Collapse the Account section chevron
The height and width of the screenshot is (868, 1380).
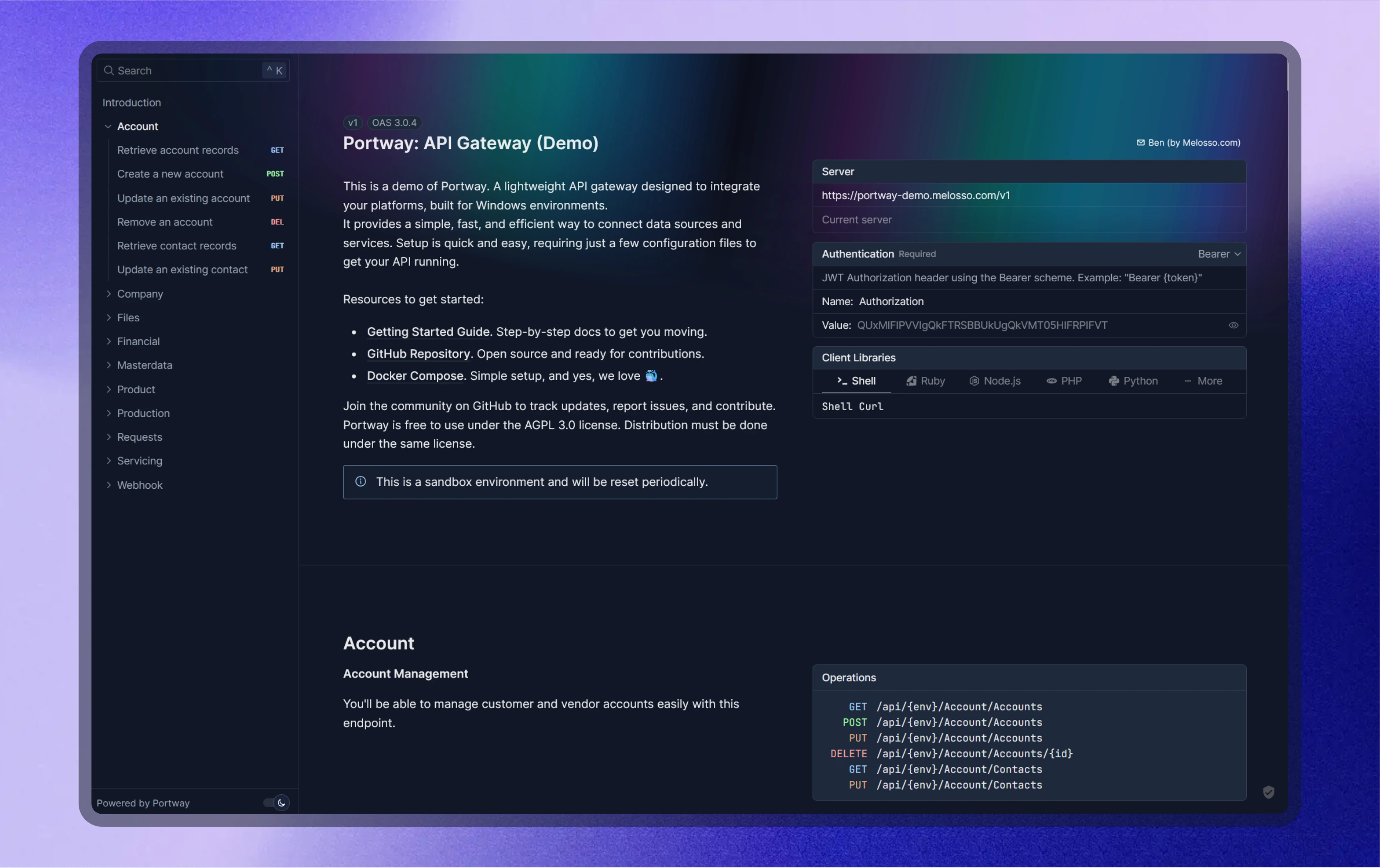click(108, 127)
